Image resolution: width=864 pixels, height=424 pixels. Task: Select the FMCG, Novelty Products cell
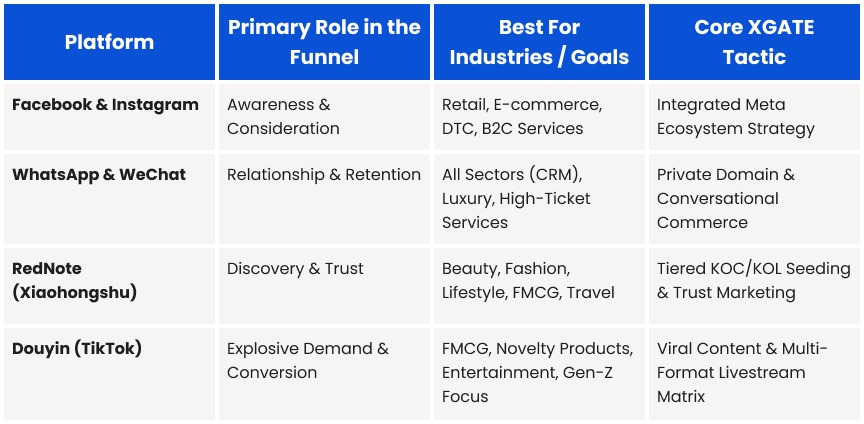click(537, 372)
